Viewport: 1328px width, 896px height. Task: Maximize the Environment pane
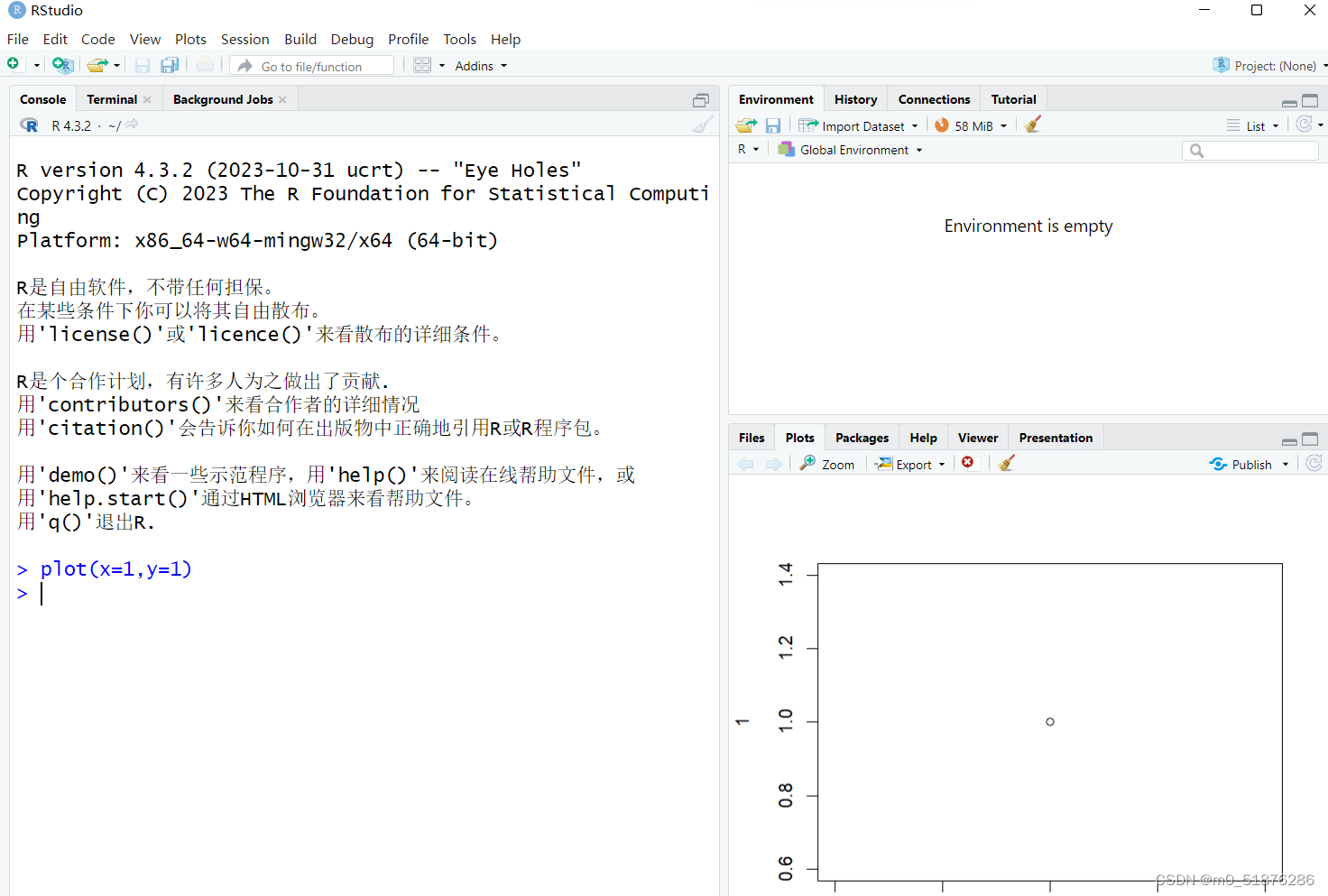pyautogui.click(x=1311, y=100)
